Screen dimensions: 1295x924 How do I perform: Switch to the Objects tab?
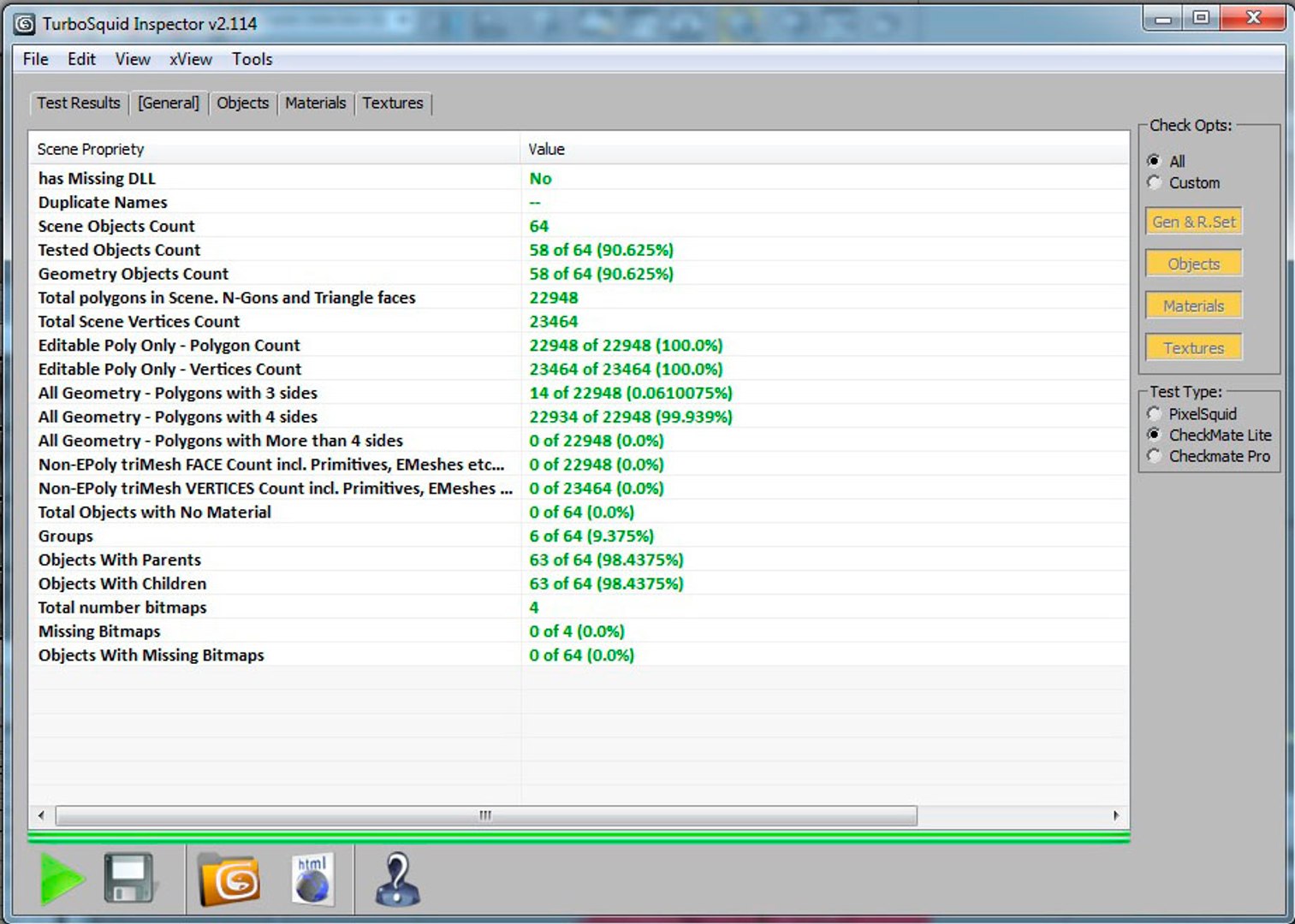click(242, 103)
